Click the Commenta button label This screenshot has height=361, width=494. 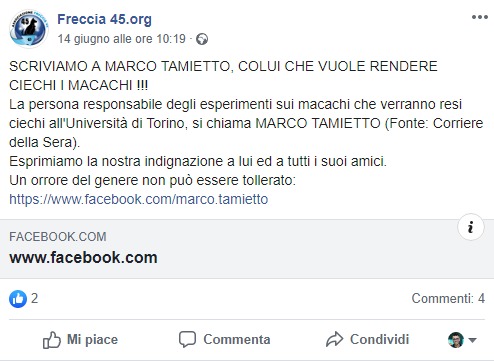(237, 340)
